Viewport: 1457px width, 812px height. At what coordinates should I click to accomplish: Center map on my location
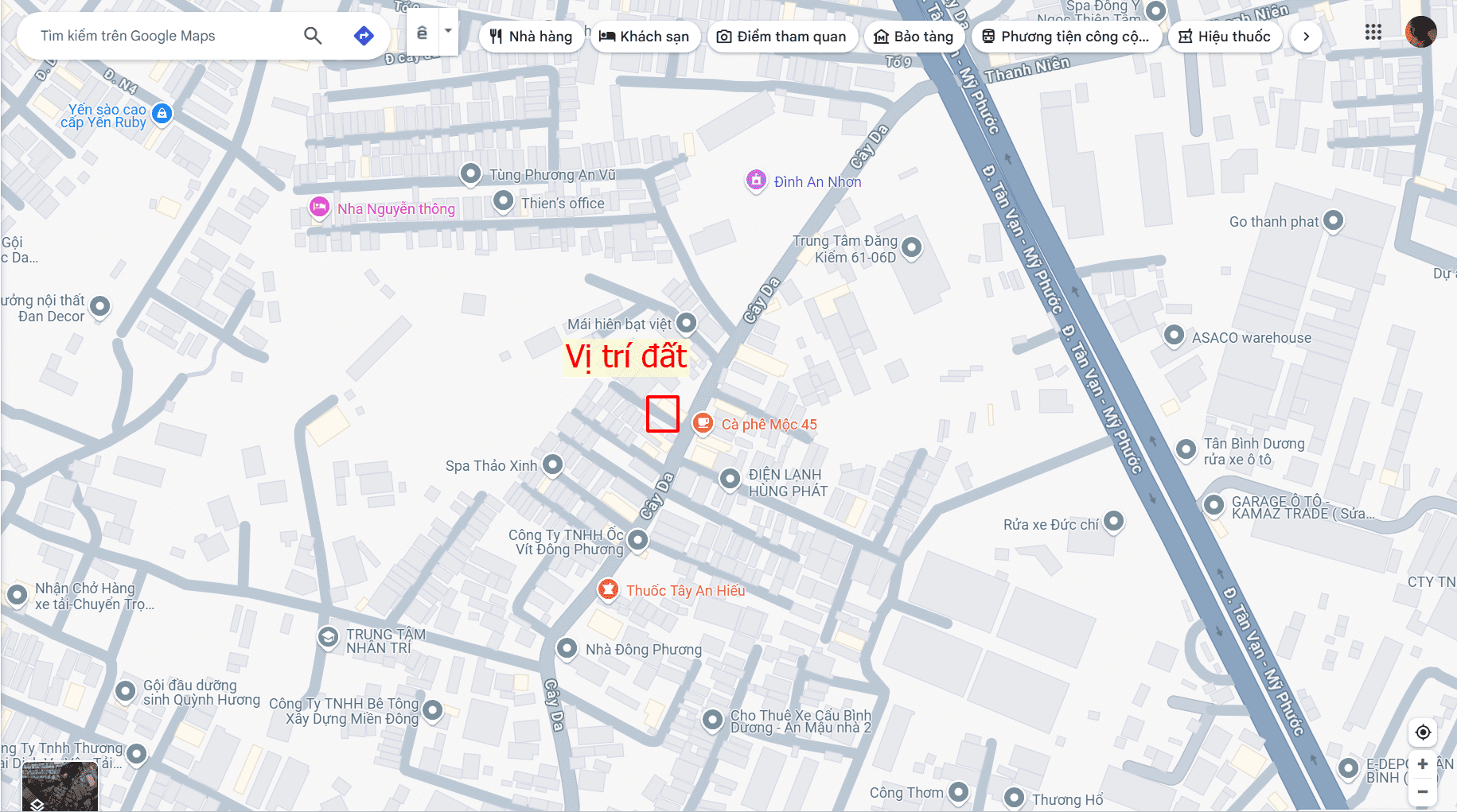point(1423,732)
